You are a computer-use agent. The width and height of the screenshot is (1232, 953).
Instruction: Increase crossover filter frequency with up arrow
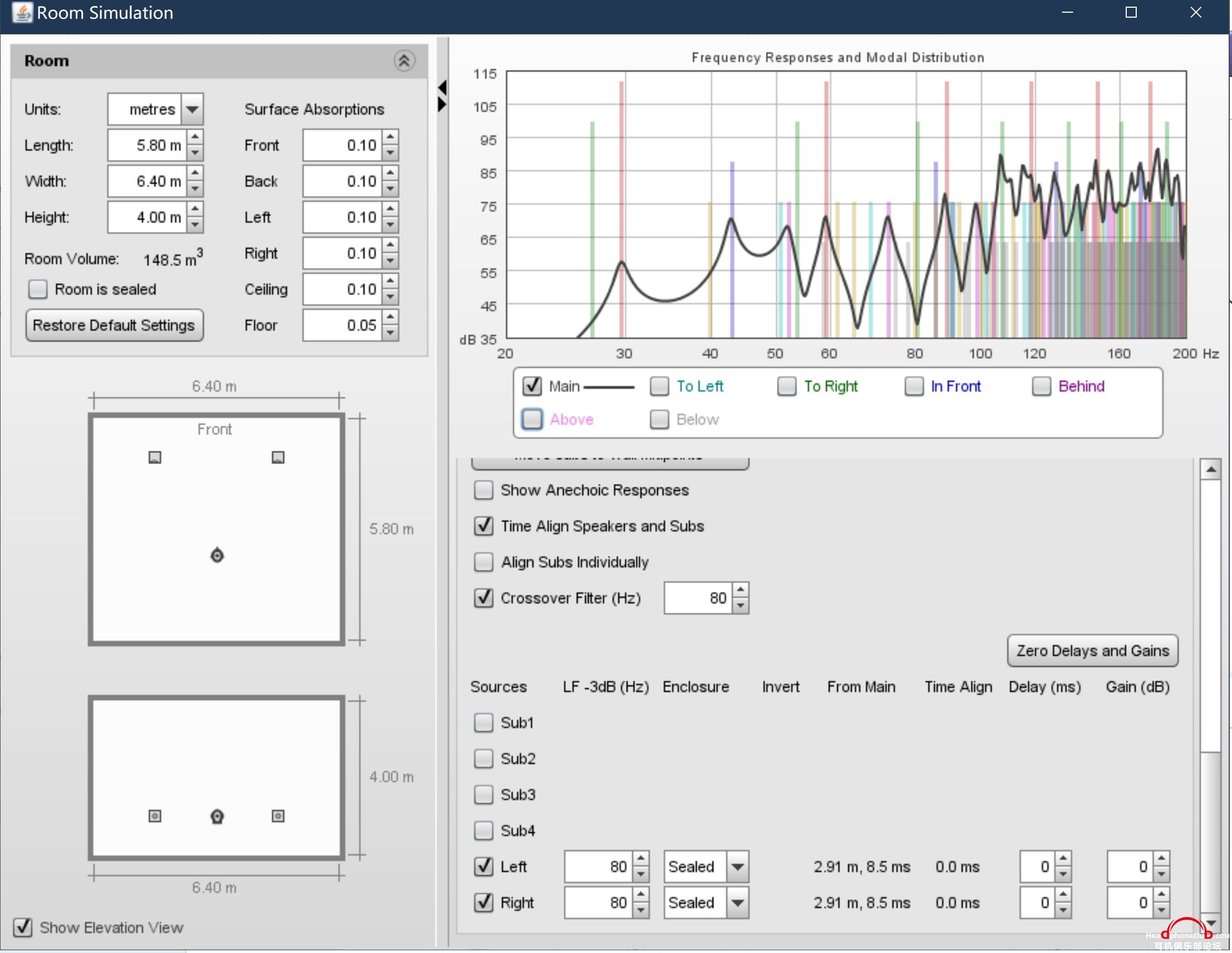pyautogui.click(x=741, y=590)
